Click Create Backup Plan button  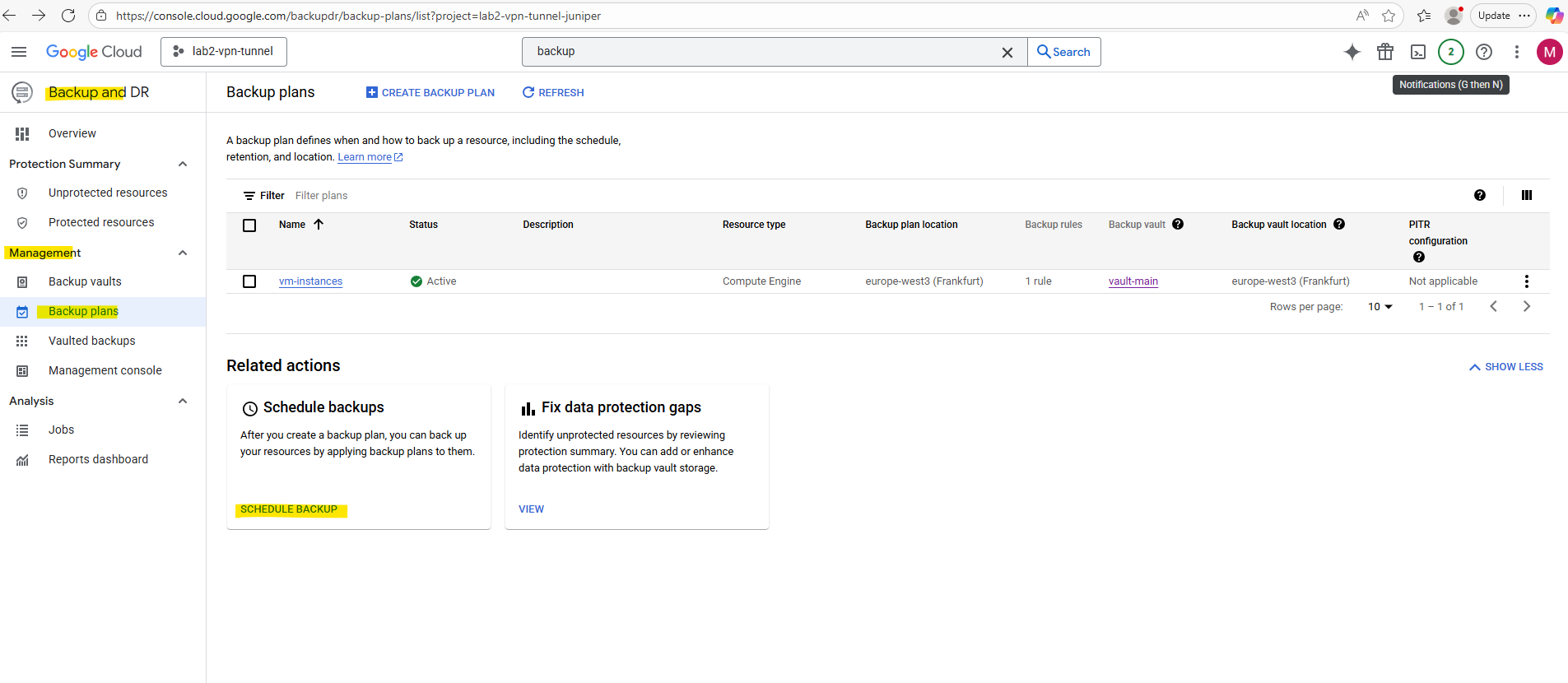tap(430, 92)
